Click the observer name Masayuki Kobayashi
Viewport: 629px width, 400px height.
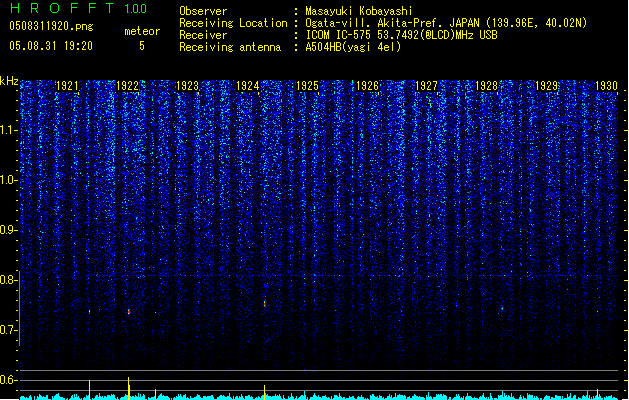[359, 11]
